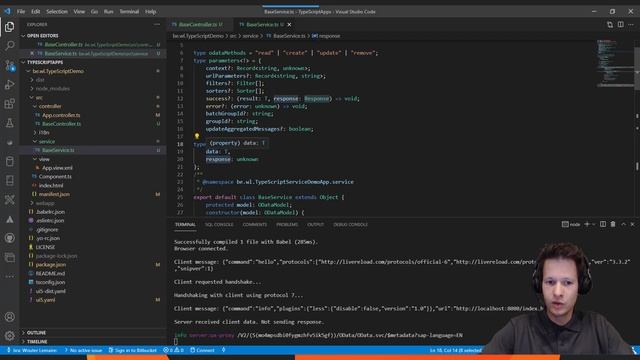Open the Help menu

(151, 11)
